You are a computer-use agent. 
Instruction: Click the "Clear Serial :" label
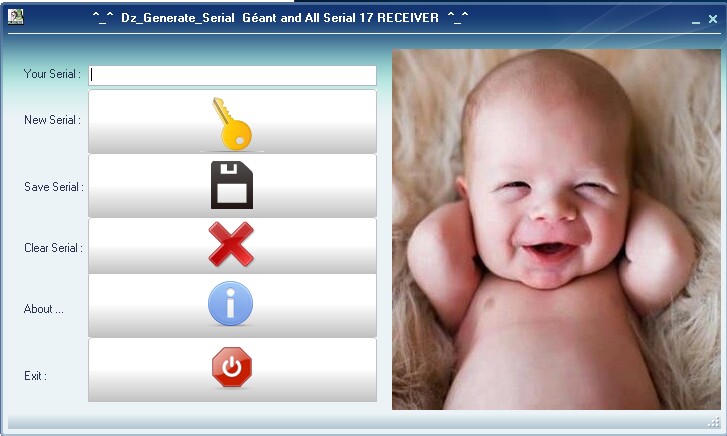[x=53, y=248]
